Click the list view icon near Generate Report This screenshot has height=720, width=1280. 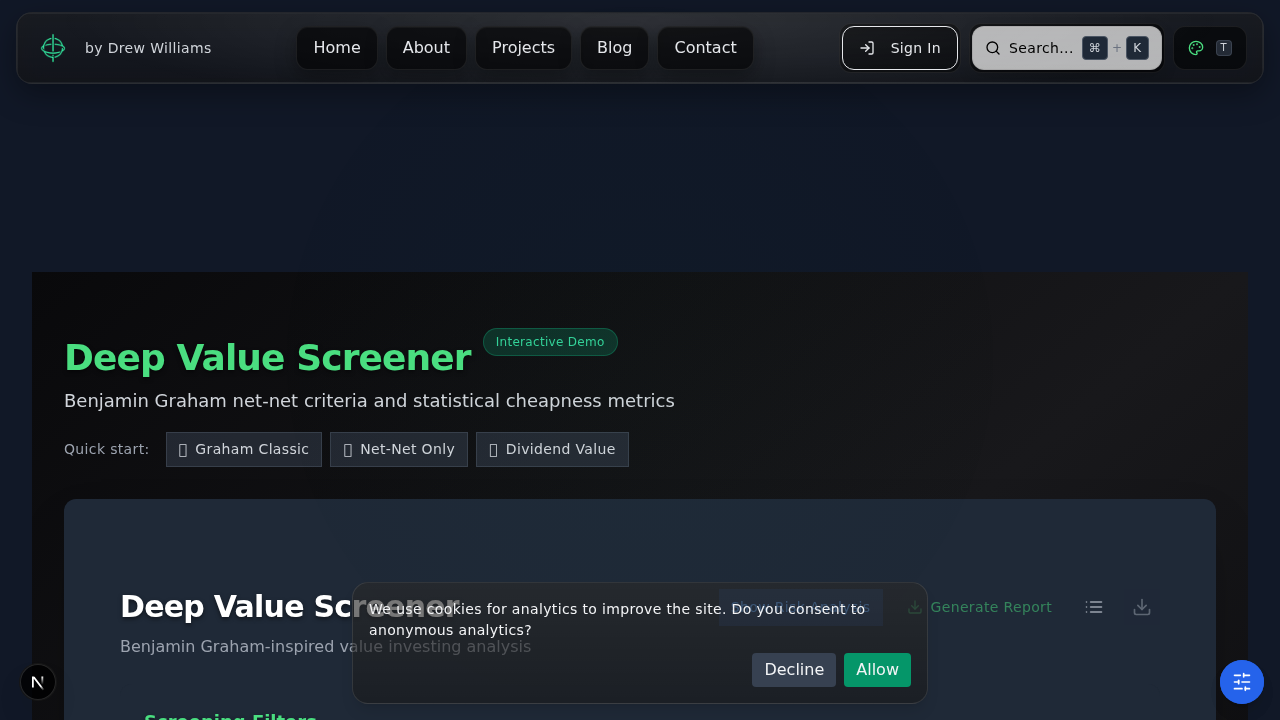coord(1093,607)
